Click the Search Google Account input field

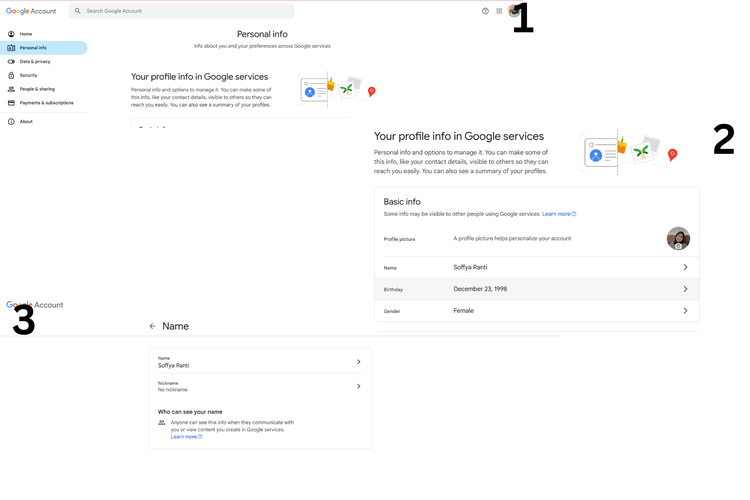(x=185, y=11)
